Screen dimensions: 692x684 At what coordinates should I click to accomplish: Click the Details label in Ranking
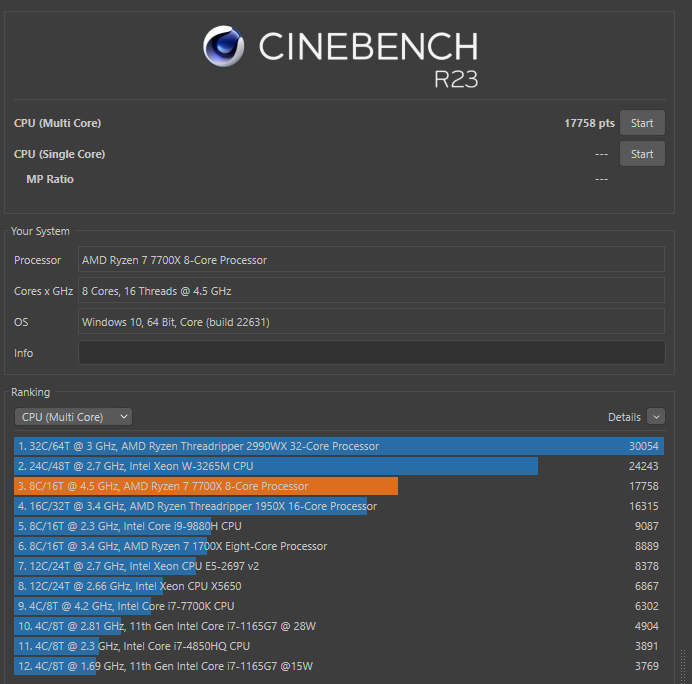pyautogui.click(x=624, y=417)
